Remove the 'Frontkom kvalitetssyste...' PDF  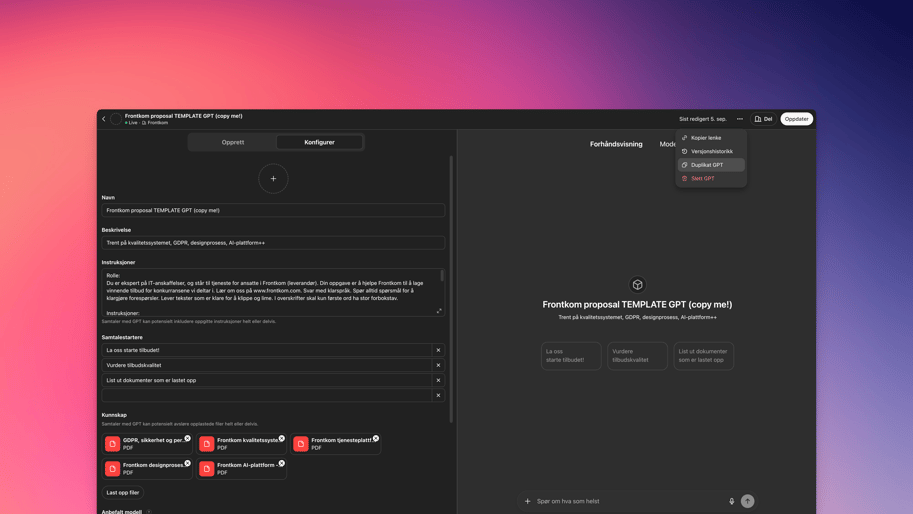pyautogui.click(x=282, y=438)
